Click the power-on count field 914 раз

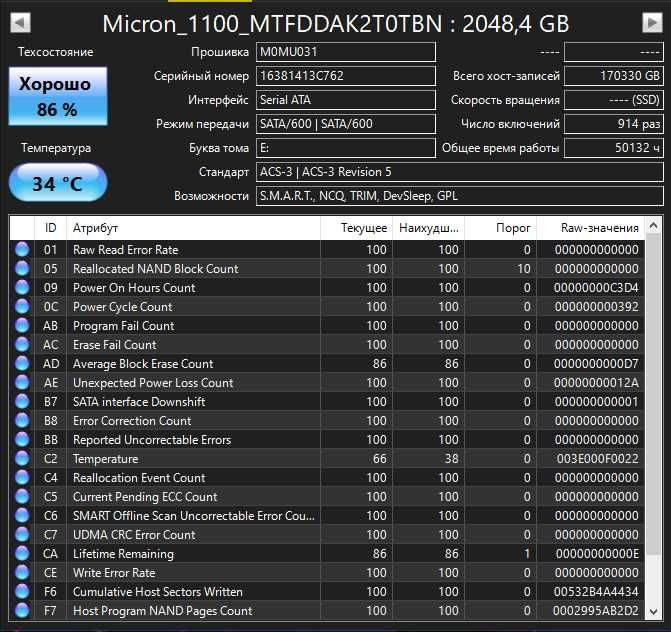click(614, 124)
